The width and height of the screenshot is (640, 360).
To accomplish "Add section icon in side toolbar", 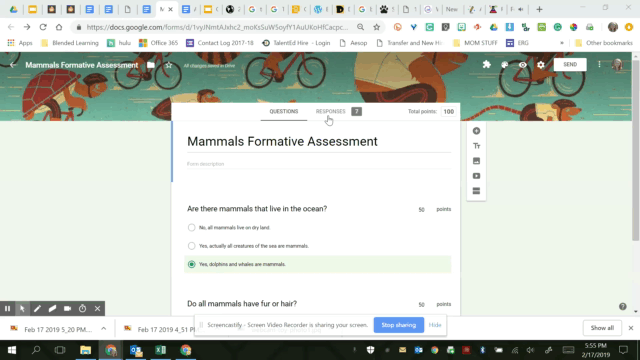I will 476,191.
